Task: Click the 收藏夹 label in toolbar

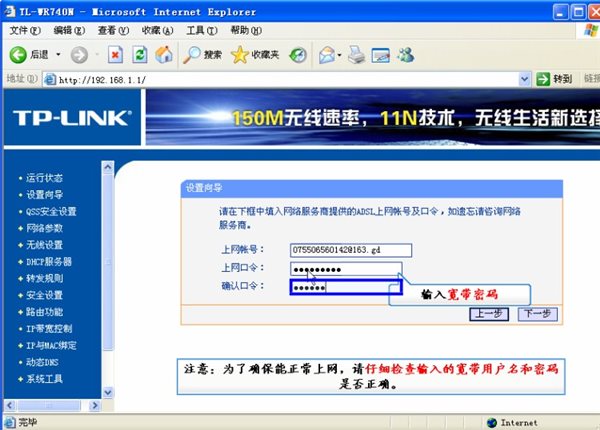Action: click(x=265, y=55)
